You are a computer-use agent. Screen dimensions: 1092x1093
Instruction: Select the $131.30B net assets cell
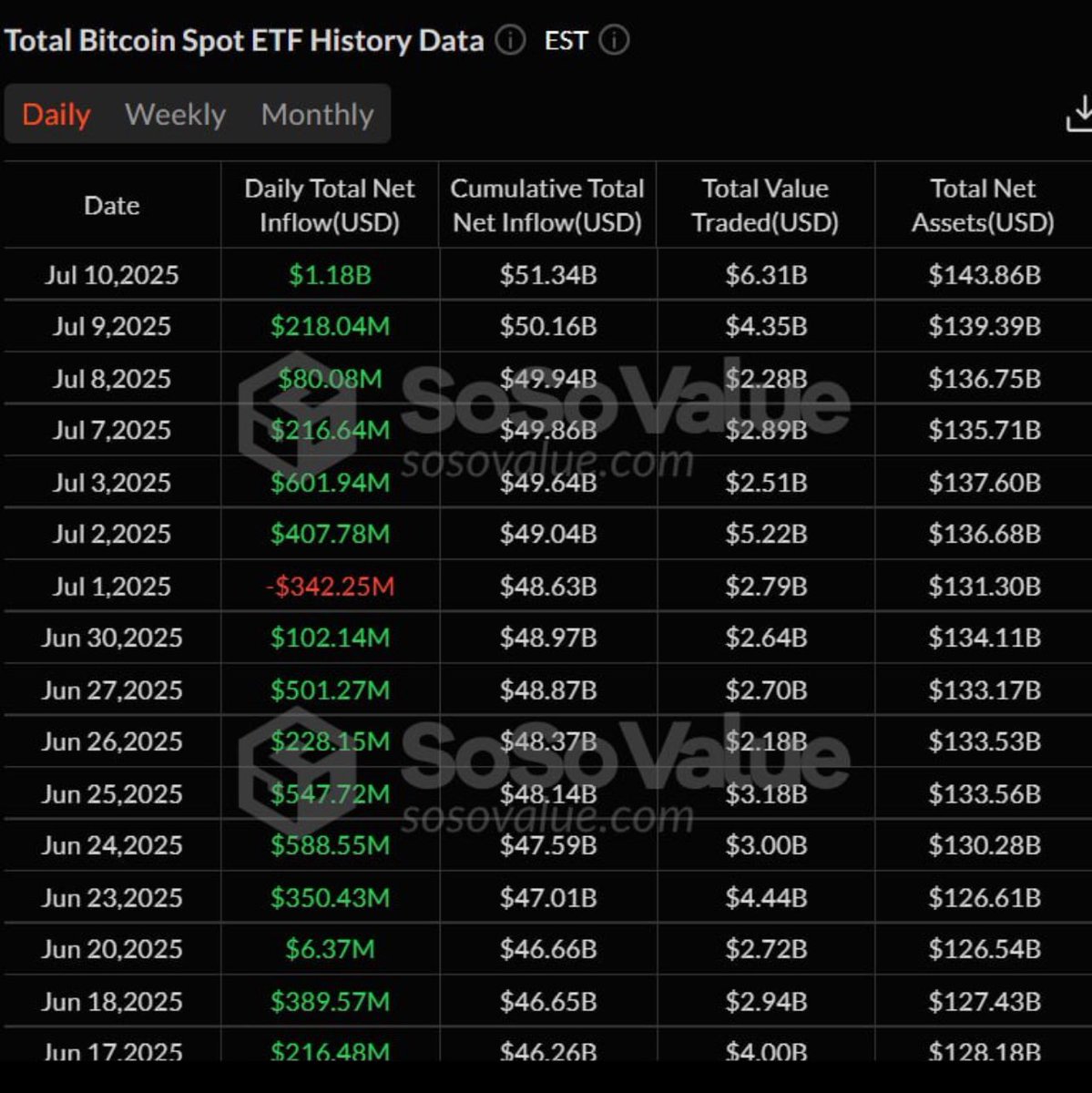pyautogui.click(x=985, y=587)
